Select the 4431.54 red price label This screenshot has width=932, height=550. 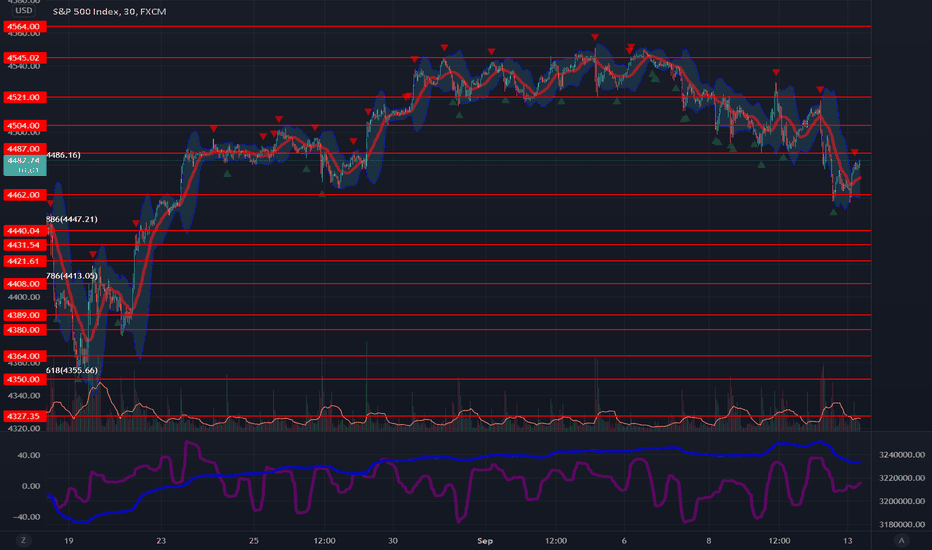(25, 245)
